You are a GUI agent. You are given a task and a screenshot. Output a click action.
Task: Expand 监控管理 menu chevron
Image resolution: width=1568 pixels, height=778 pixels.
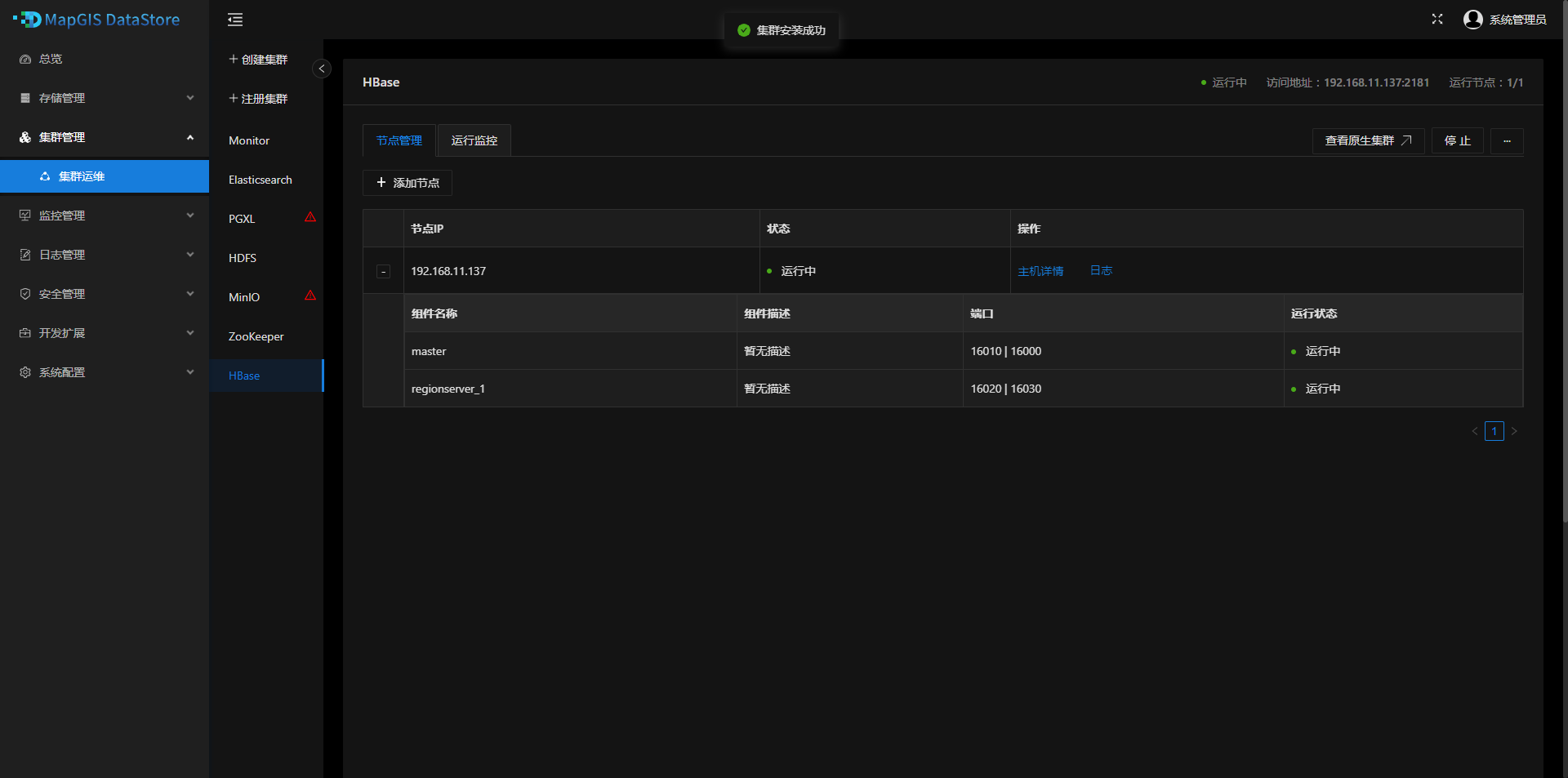[190, 216]
